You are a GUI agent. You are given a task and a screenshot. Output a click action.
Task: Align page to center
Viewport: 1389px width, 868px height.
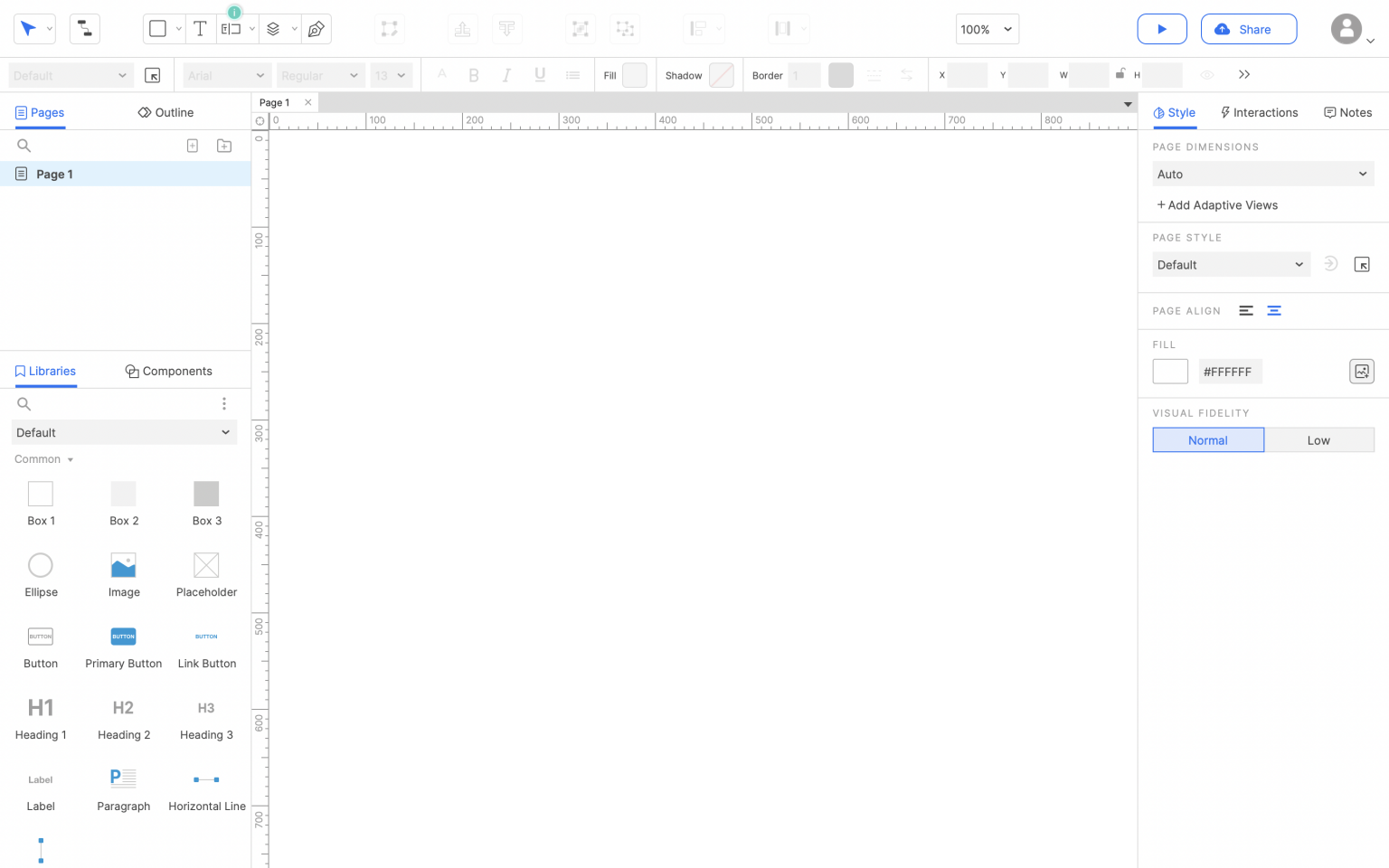point(1274,311)
